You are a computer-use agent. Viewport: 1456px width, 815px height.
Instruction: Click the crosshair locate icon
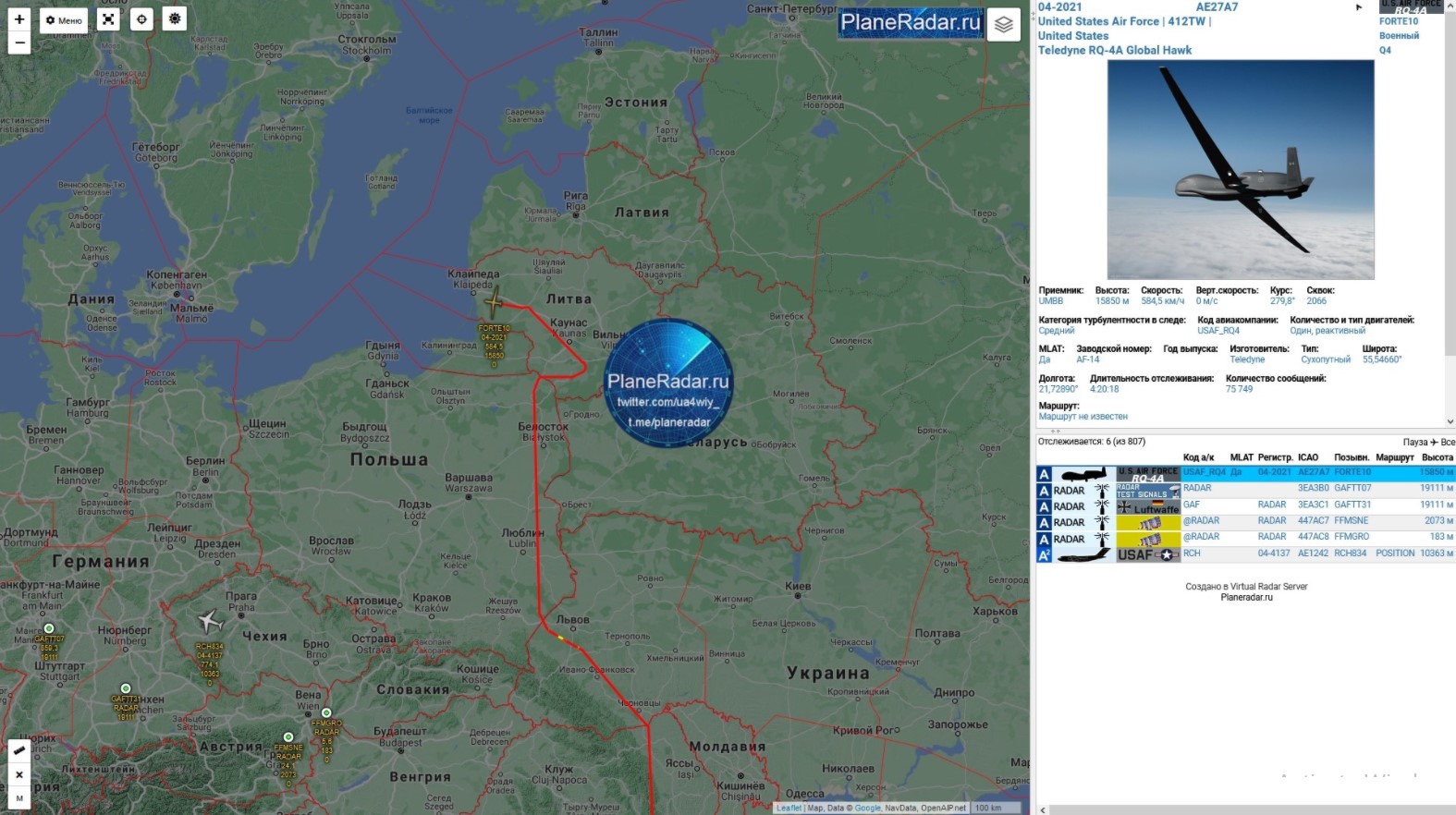[141, 19]
